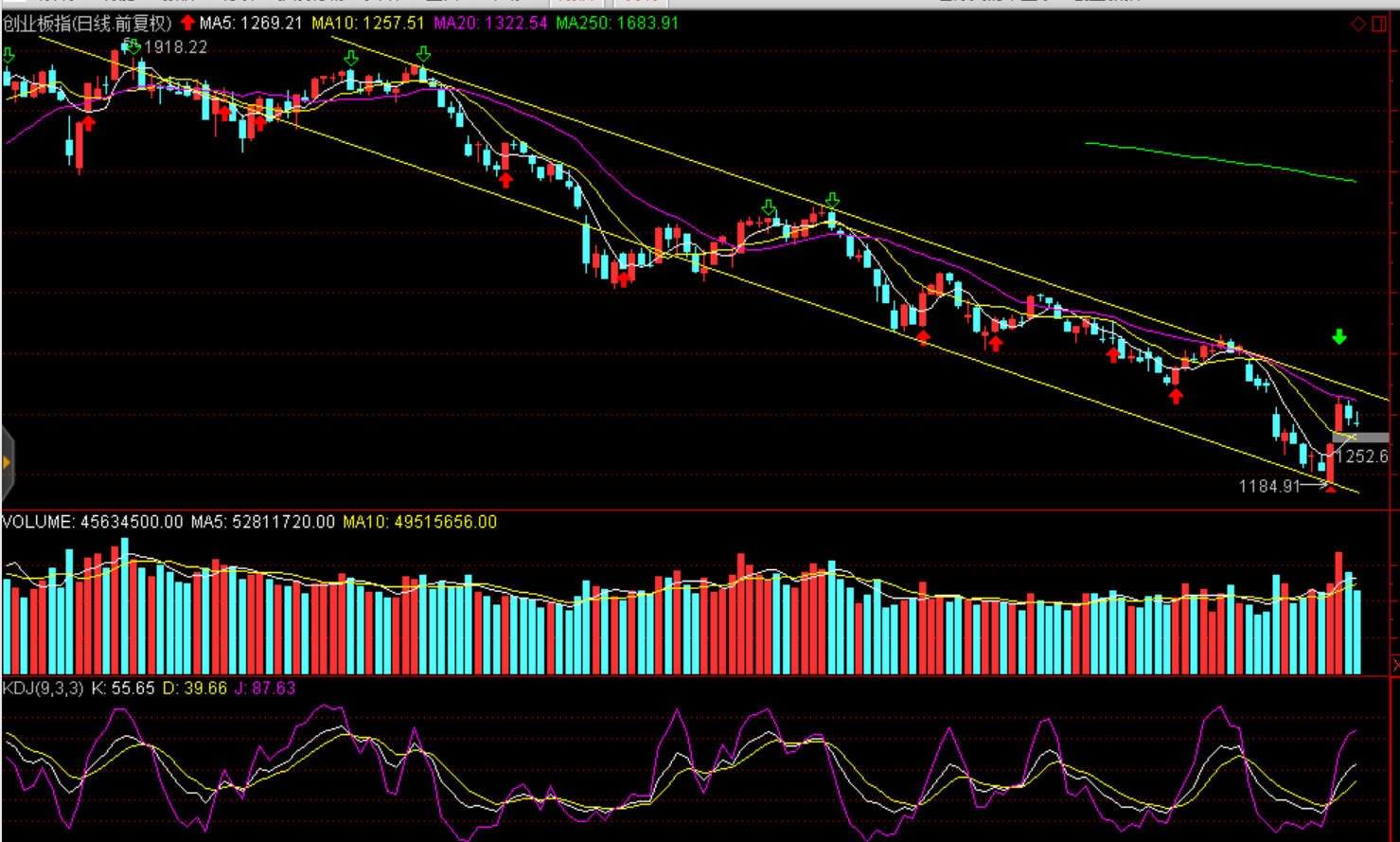Click the red split-panel icon at top right
The width and height of the screenshot is (1400, 842).
point(1379,24)
